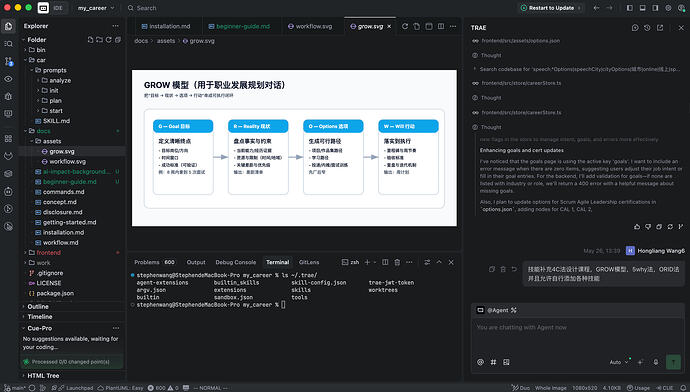Open chat history clock icon in TRAE panel

pos(647,28)
